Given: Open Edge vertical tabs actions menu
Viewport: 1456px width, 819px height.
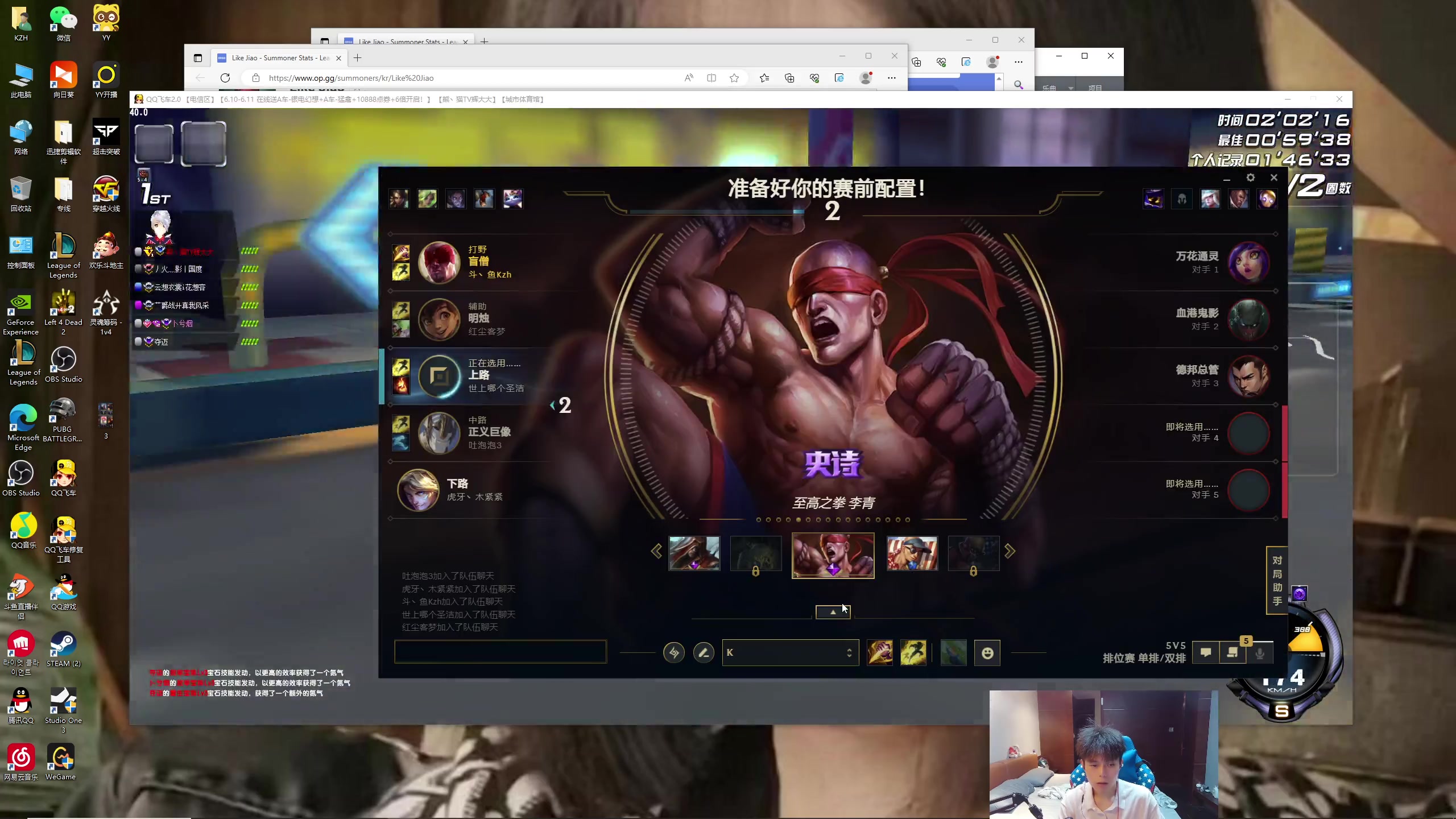Looking at the screenshot, I should coord(198,57).
